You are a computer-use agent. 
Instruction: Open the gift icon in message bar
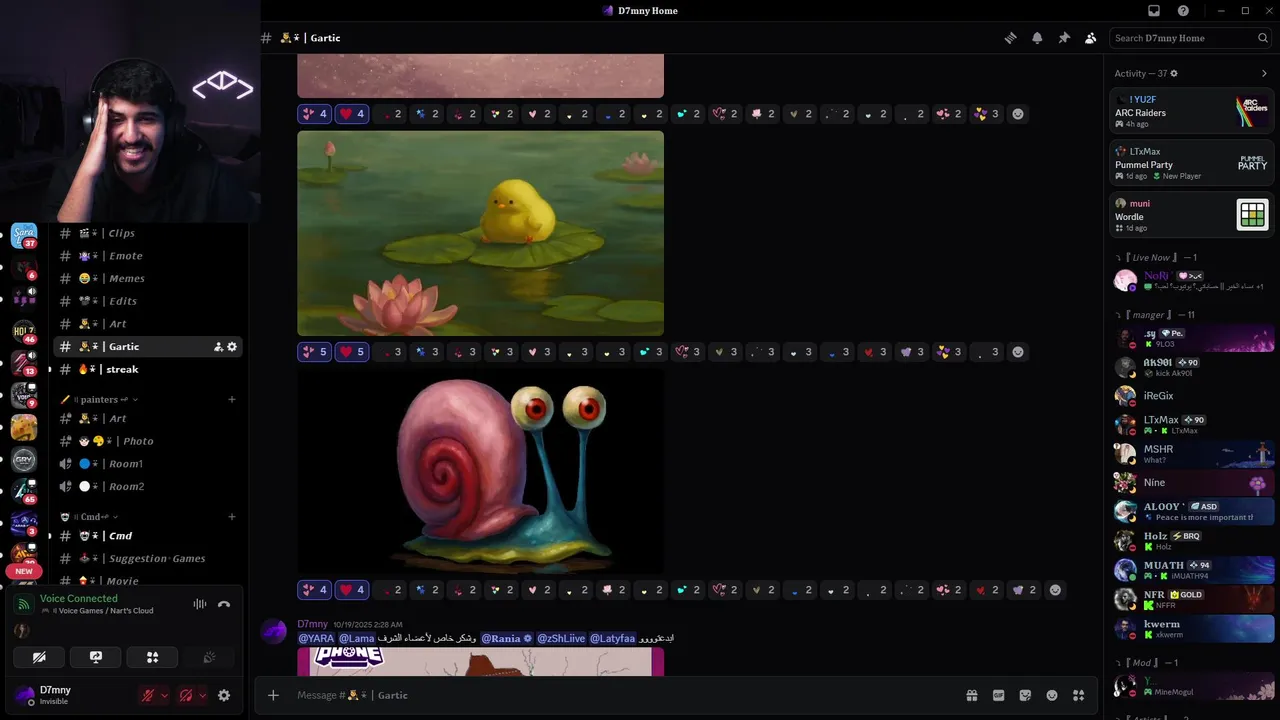971,695
